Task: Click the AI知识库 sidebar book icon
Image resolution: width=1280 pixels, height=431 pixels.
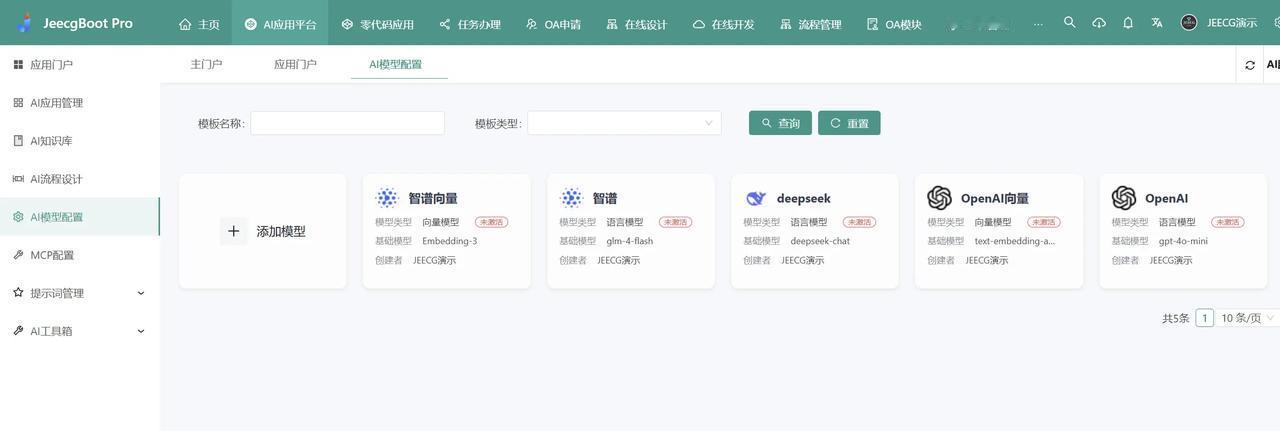Action: coord(18,140)
